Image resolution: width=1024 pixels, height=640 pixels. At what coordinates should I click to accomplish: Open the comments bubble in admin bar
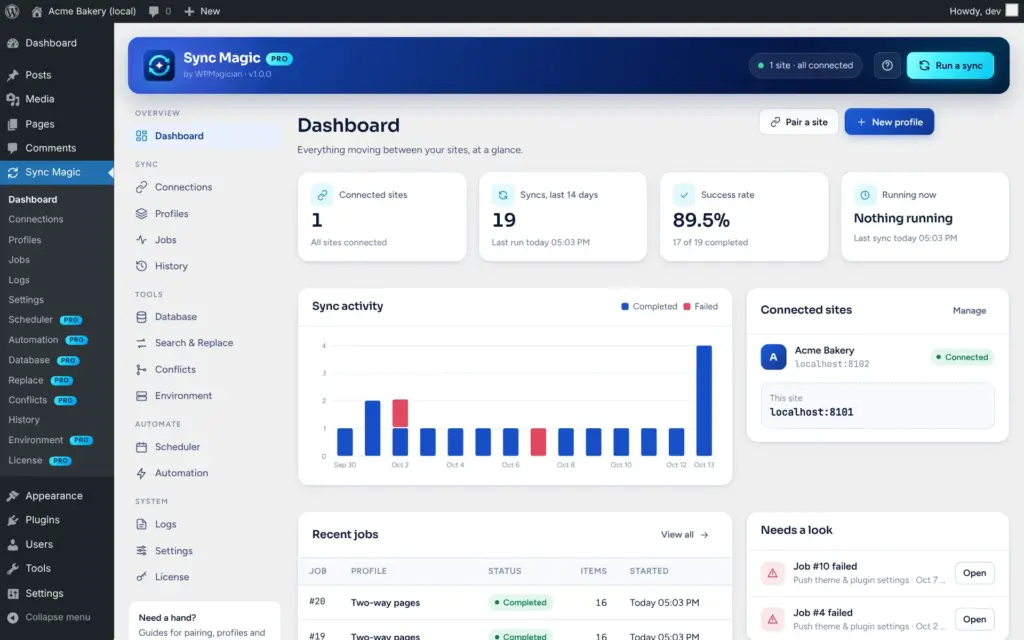(159, 11)
